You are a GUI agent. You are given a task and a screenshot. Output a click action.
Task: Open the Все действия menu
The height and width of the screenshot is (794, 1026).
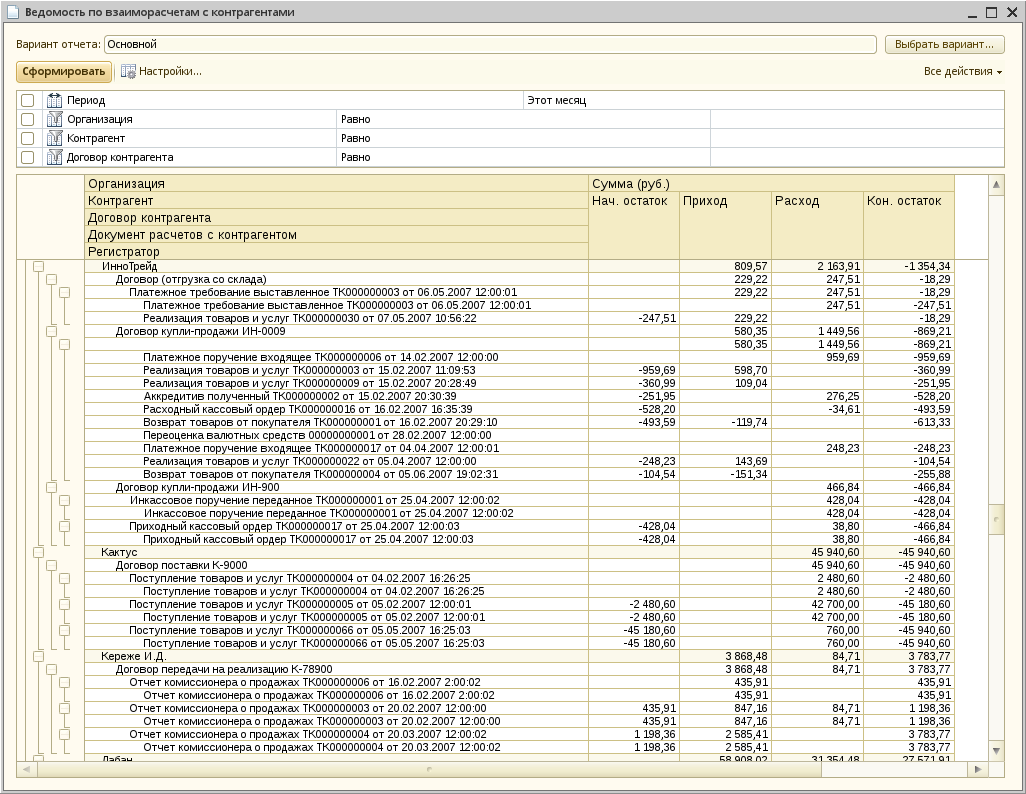pos(962,72)
